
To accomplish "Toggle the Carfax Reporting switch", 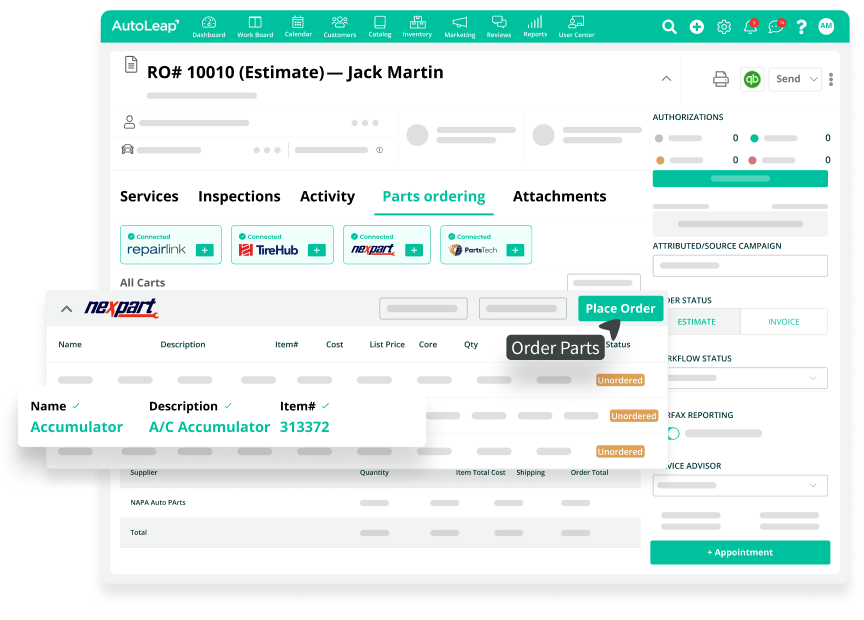I will [x=673, y=433].
